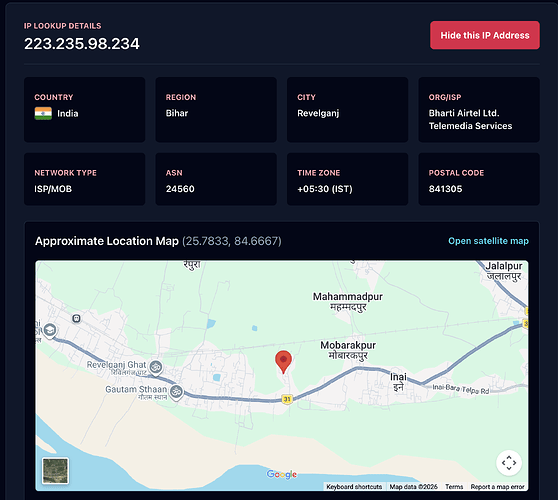Click the school icon on map
Screen dimensions: 558x500
[x=50, y=331]
